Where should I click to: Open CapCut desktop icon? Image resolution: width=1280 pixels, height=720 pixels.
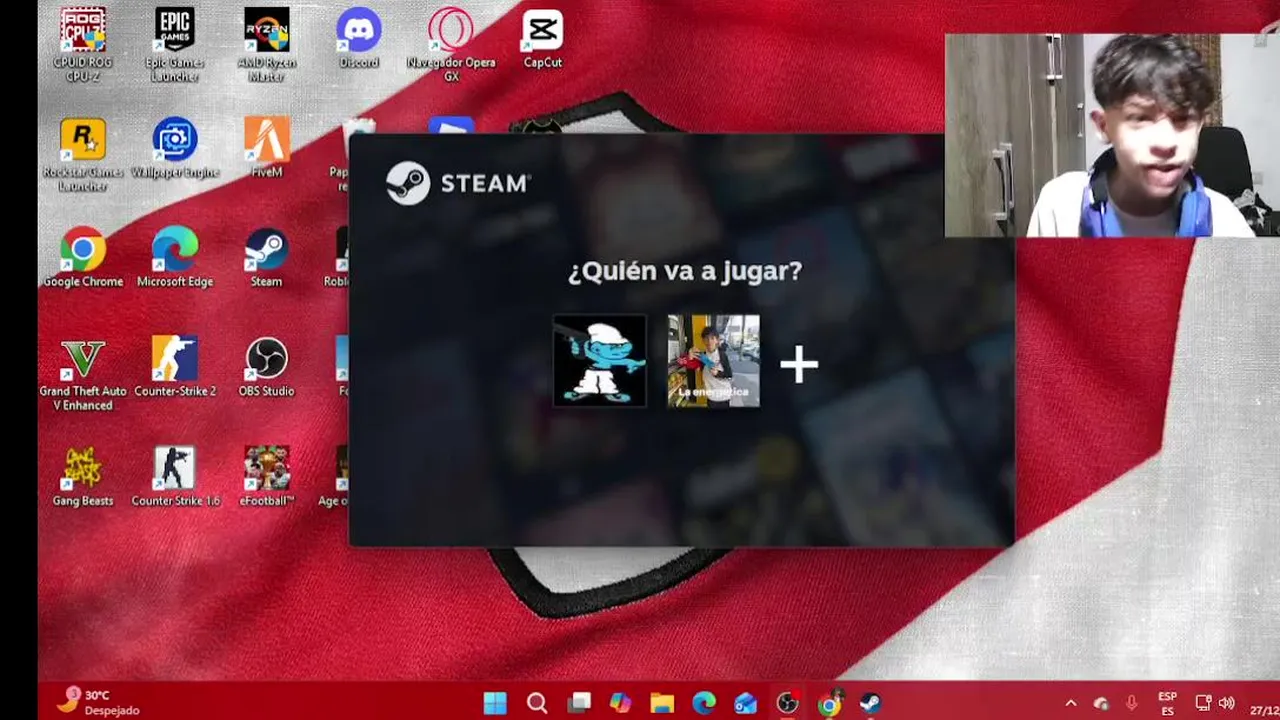(x=543, y=39)
